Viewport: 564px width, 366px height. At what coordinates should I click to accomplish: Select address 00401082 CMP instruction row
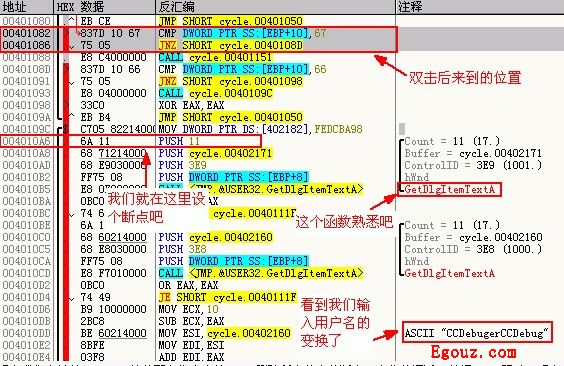(x=198, y=33)
